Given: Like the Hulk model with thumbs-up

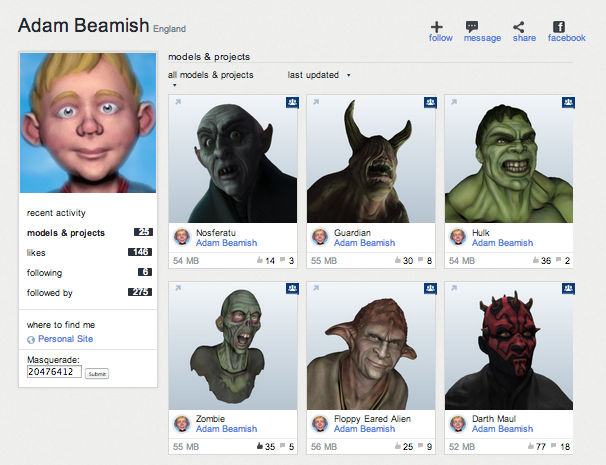Looking at the screenshot, I should click(536, 260).
